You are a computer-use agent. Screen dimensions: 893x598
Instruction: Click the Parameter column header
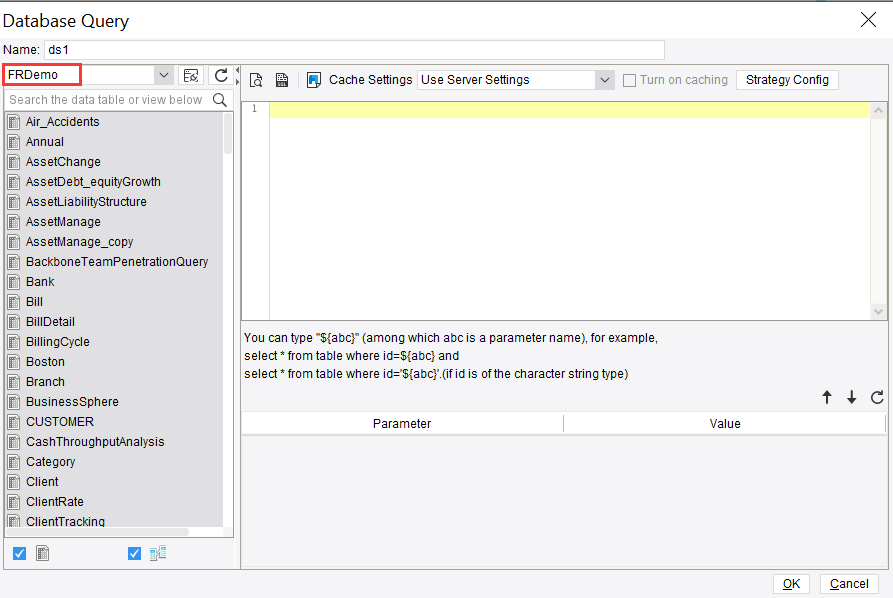(x=402, y=424)
